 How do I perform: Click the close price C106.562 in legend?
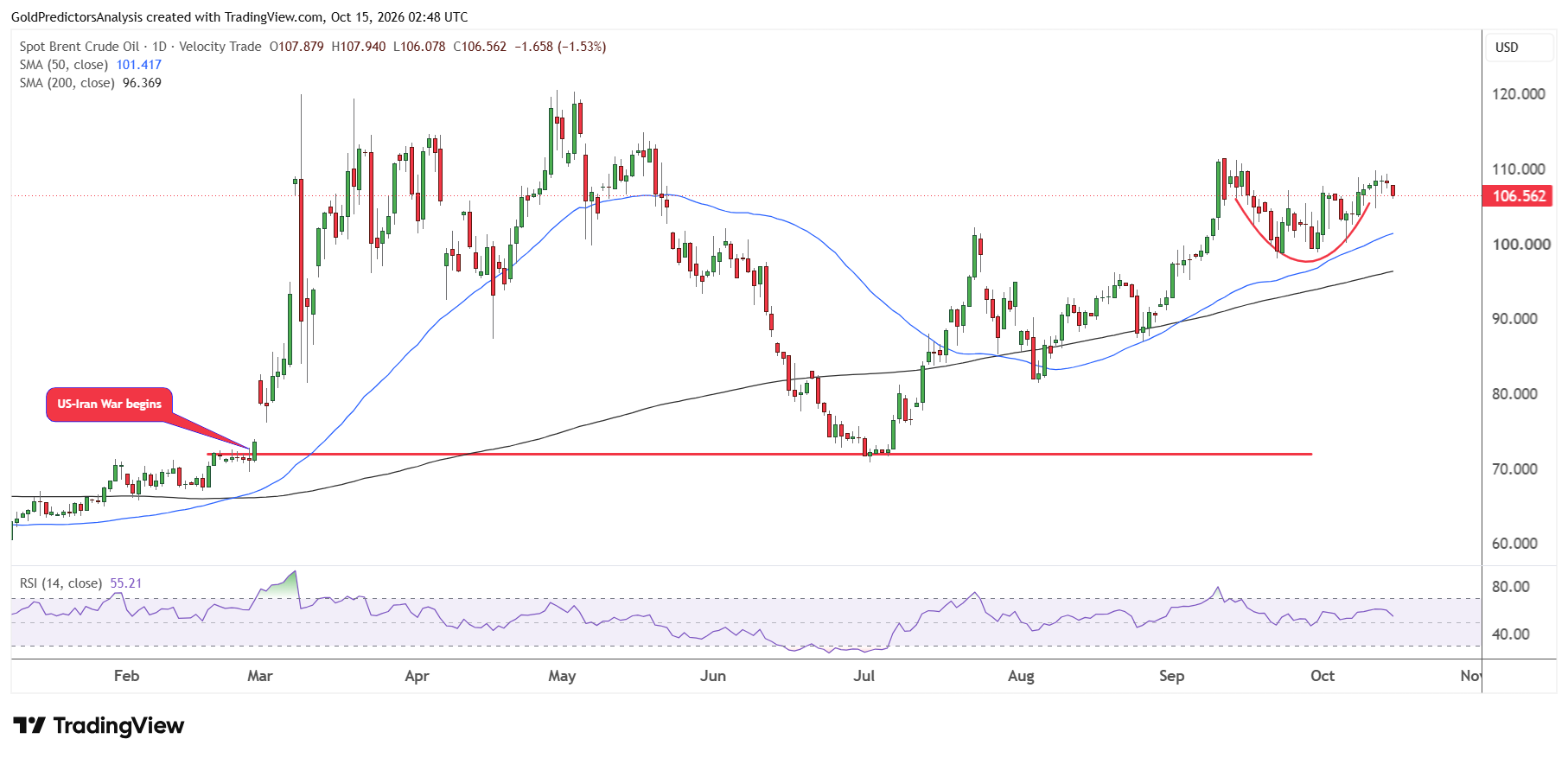tap(480, 47)
